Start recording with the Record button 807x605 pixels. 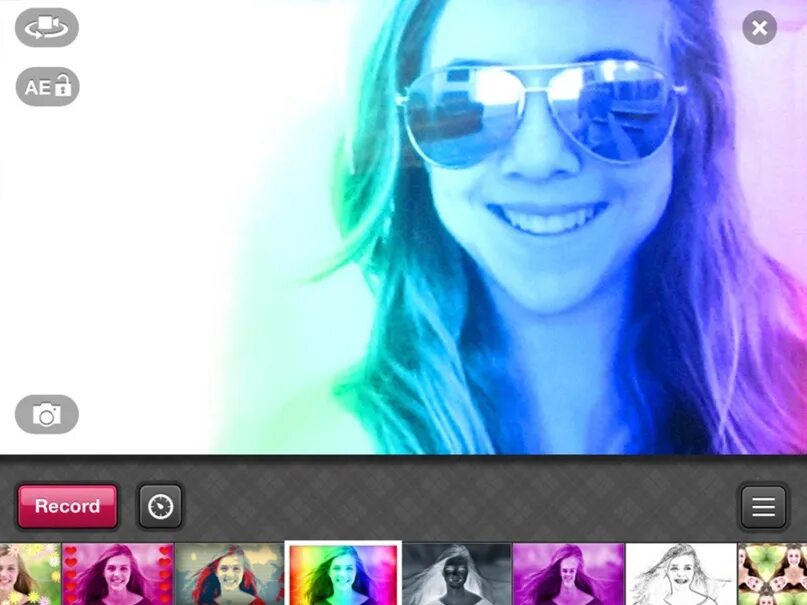point(67,506)
